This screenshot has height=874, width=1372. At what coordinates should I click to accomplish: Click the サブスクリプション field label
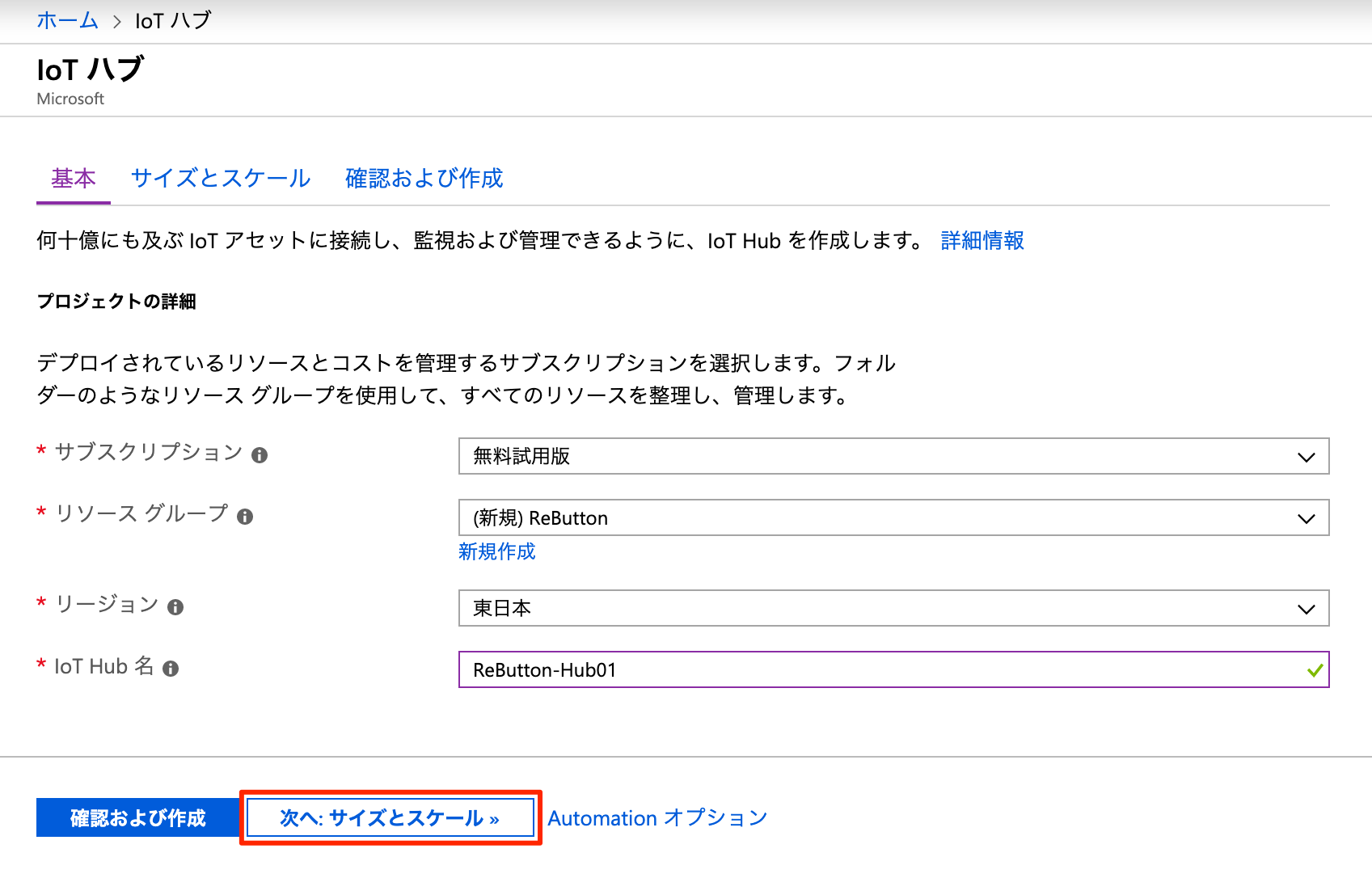pos(149,452)
